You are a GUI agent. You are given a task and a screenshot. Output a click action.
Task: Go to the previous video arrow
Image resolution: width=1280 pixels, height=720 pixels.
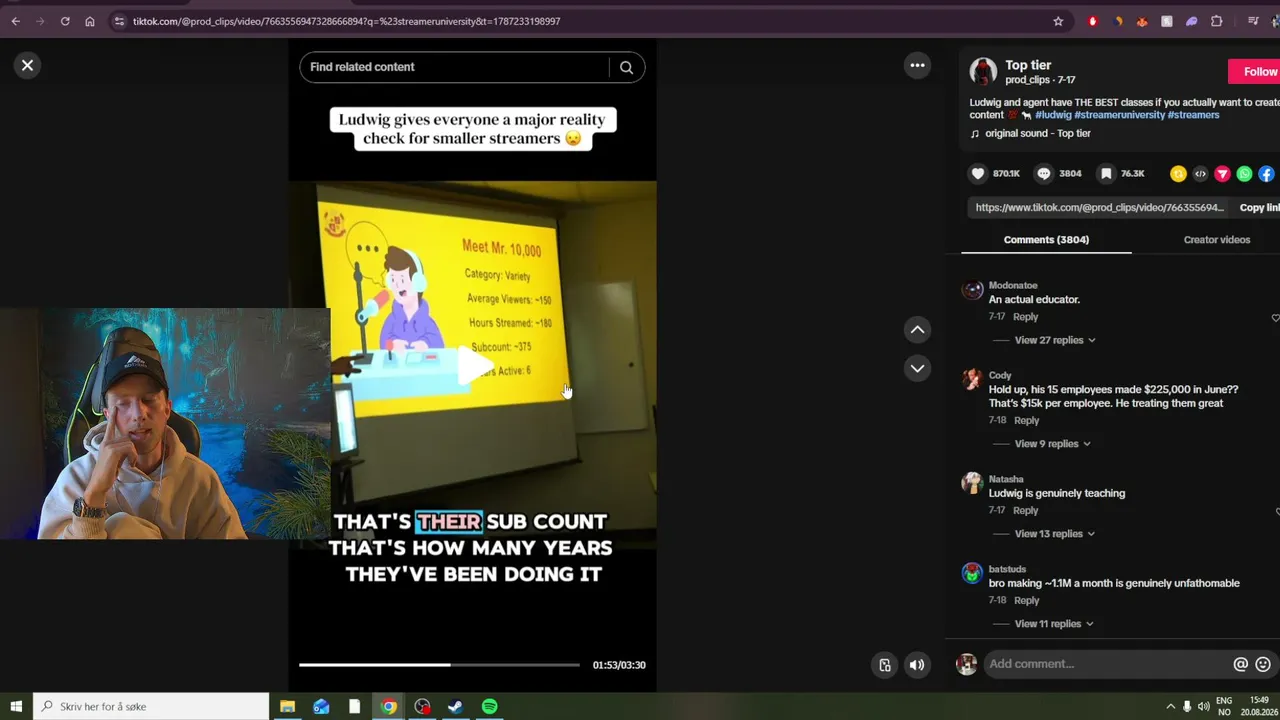[x=917, y=330]
